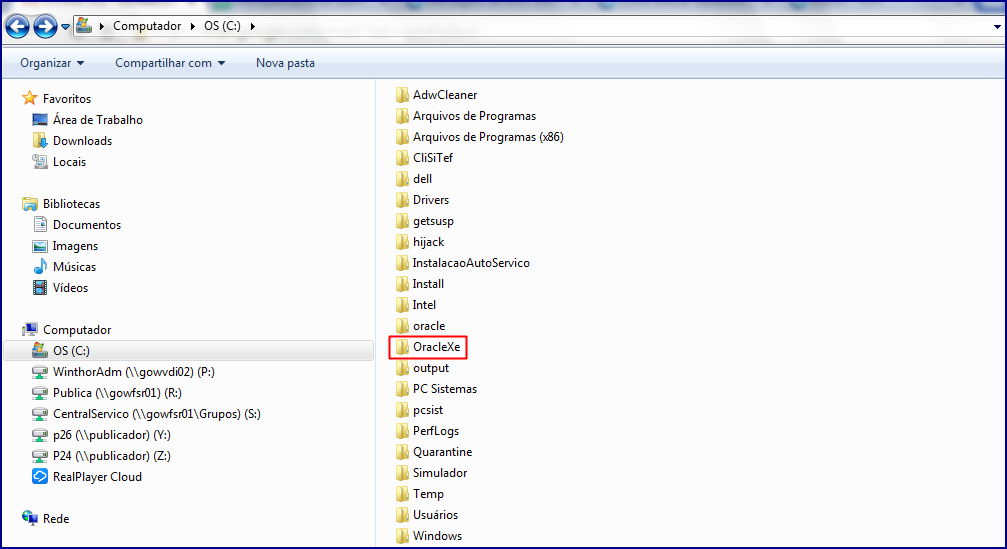Click the Windows folder icon
1007x549 pixels.
[x=403, y=536]
